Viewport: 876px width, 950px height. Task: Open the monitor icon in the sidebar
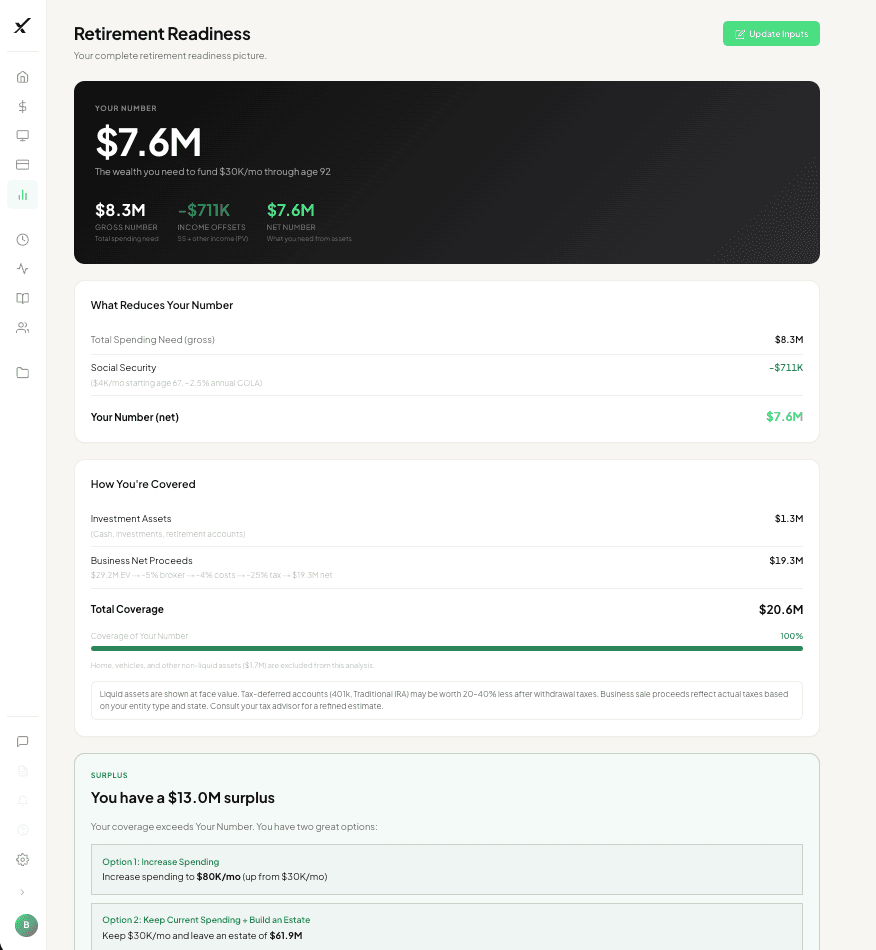click(22, 135)
